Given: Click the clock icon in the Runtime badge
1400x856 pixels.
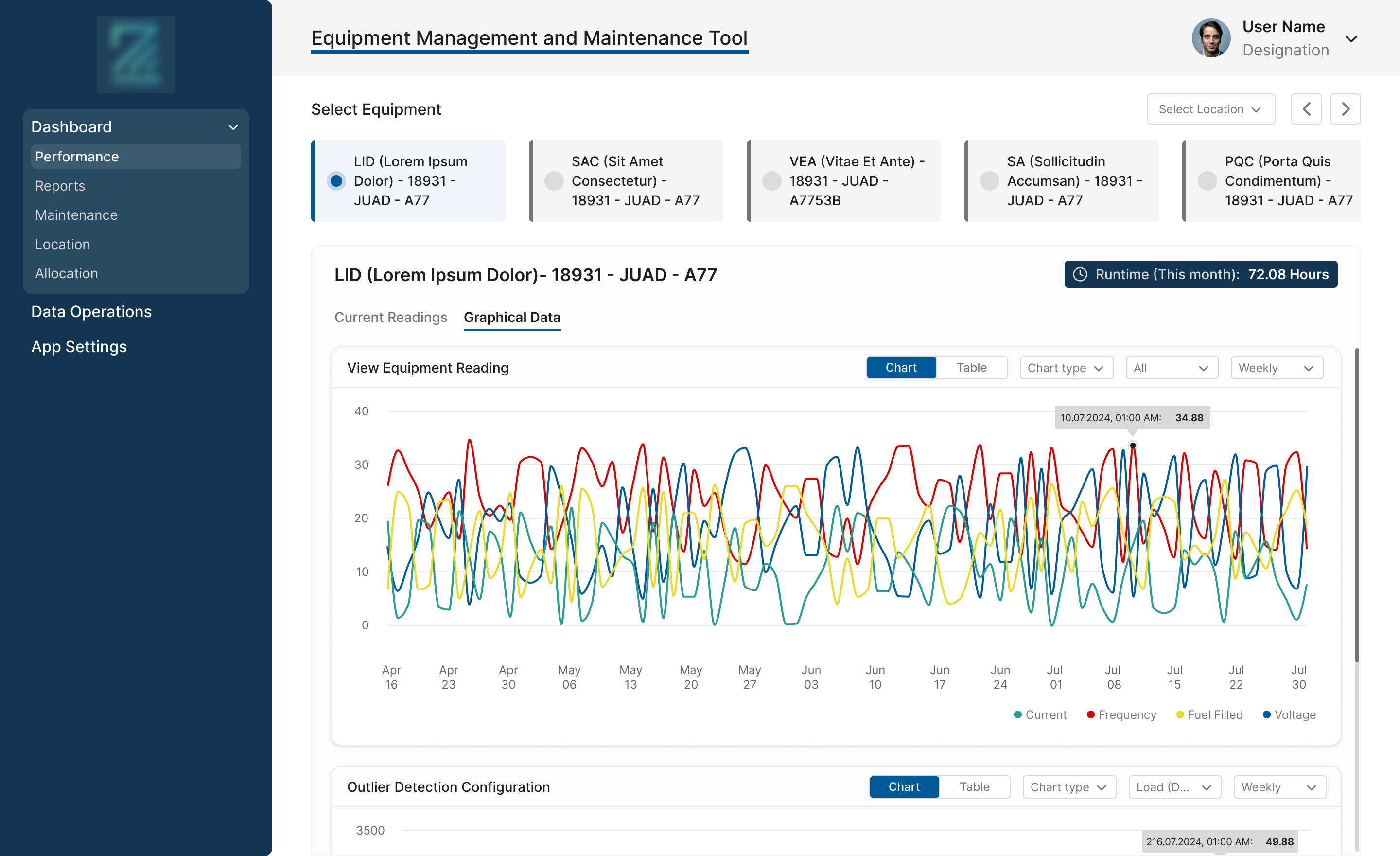Looking at the screenshot, I should [x=1080, y=274].
